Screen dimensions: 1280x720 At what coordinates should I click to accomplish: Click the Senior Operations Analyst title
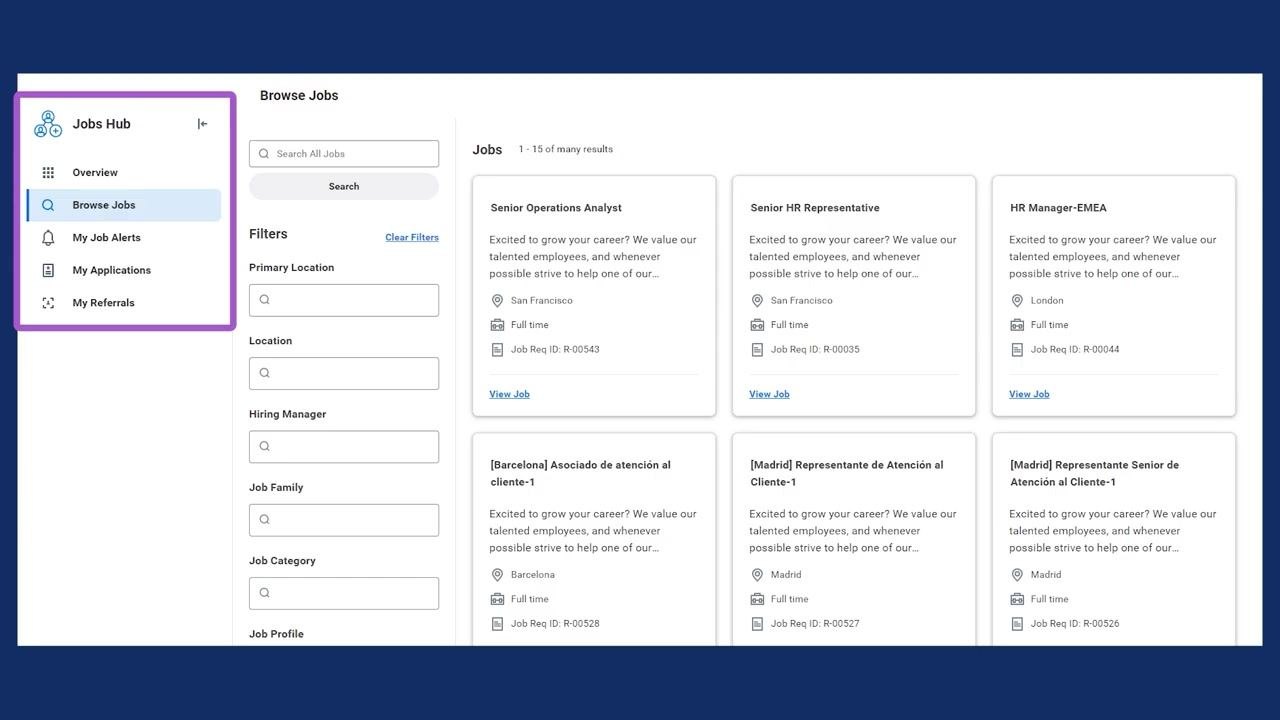tap(556, 208)
